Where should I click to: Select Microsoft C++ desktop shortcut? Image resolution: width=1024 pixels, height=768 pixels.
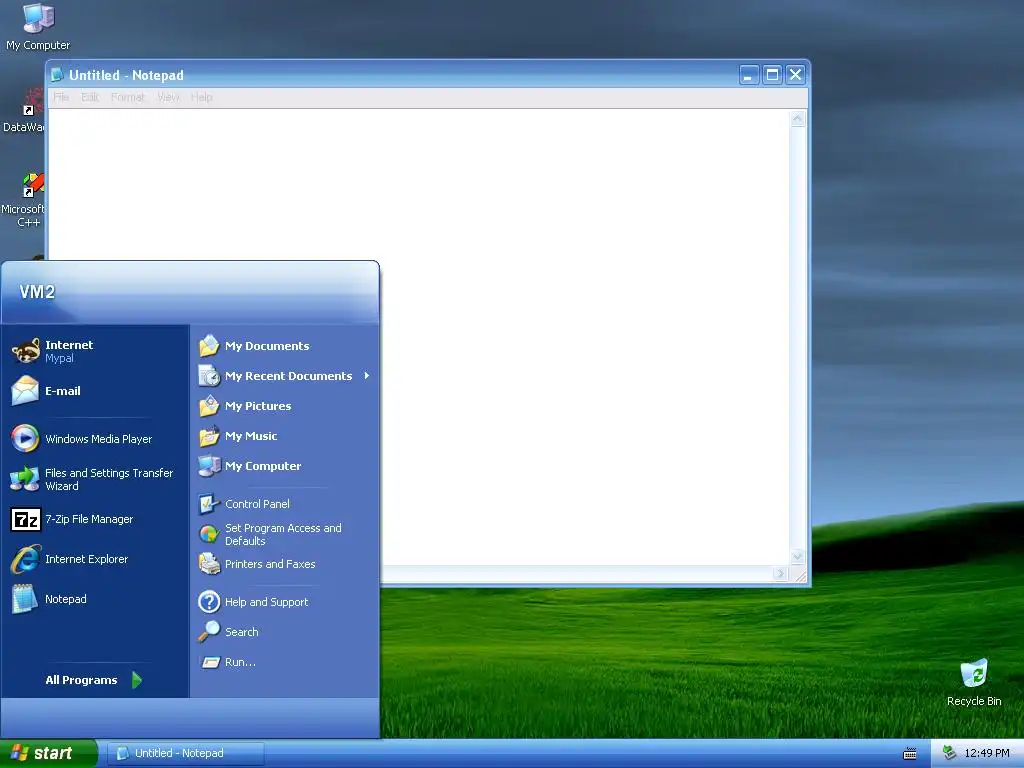(33, 185)
